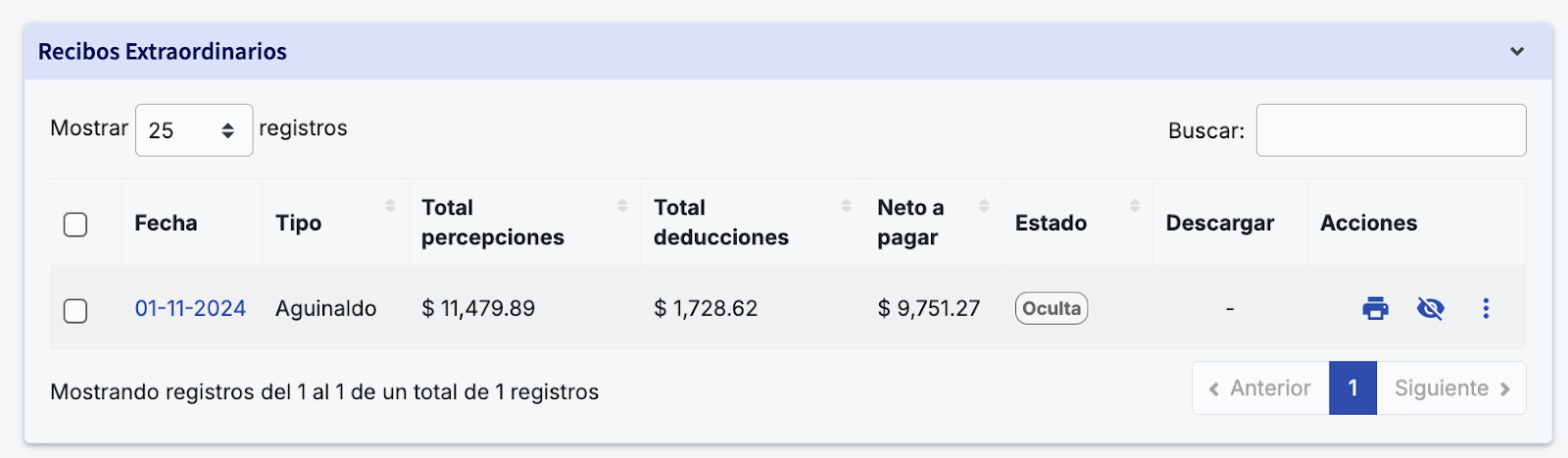Open the three-dot actions menu
The width and height of the screenshot is (1568, 458).
pyautogui.click(x=1486, y=309)
